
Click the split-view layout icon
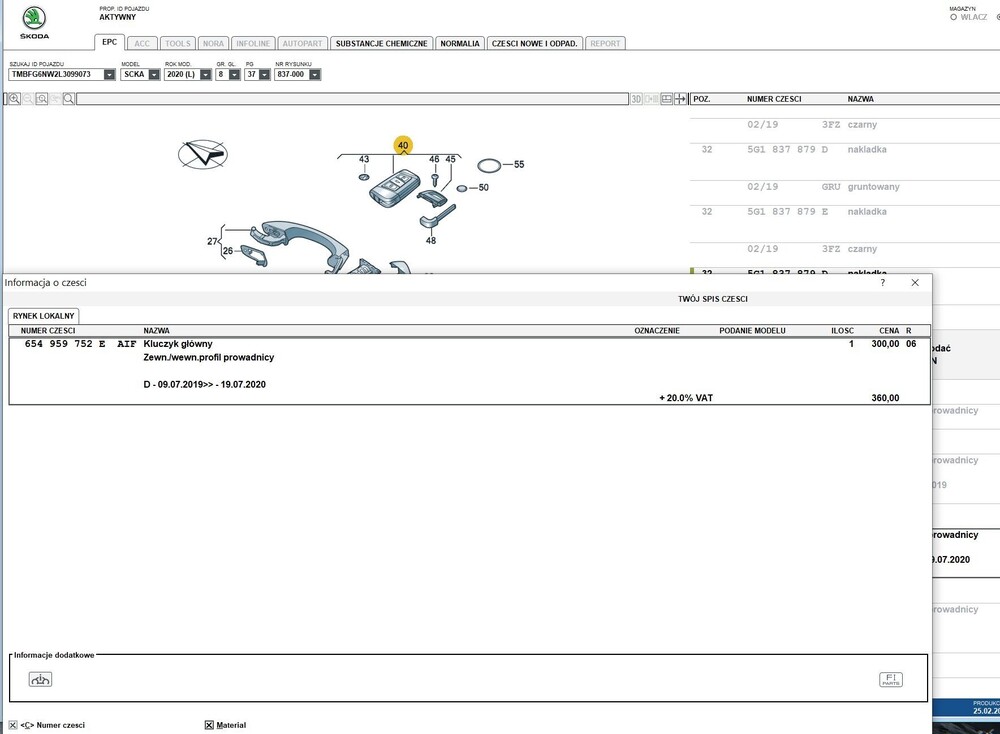click(666, 99)
